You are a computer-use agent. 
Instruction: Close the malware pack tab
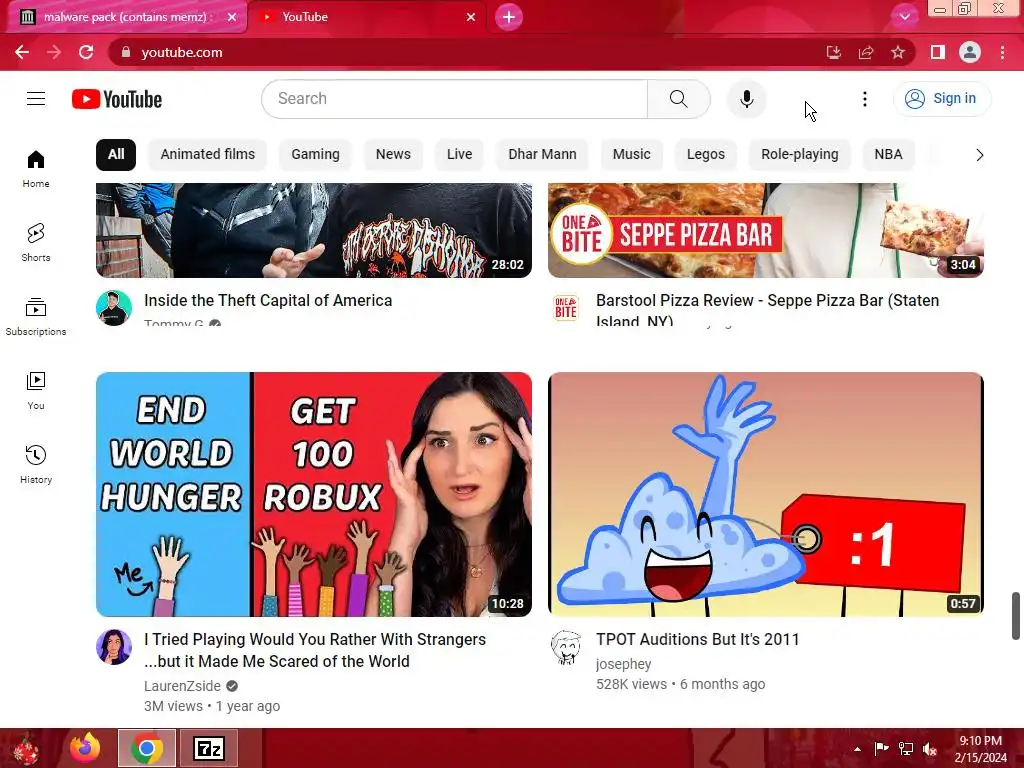click(x=232, y=17)
